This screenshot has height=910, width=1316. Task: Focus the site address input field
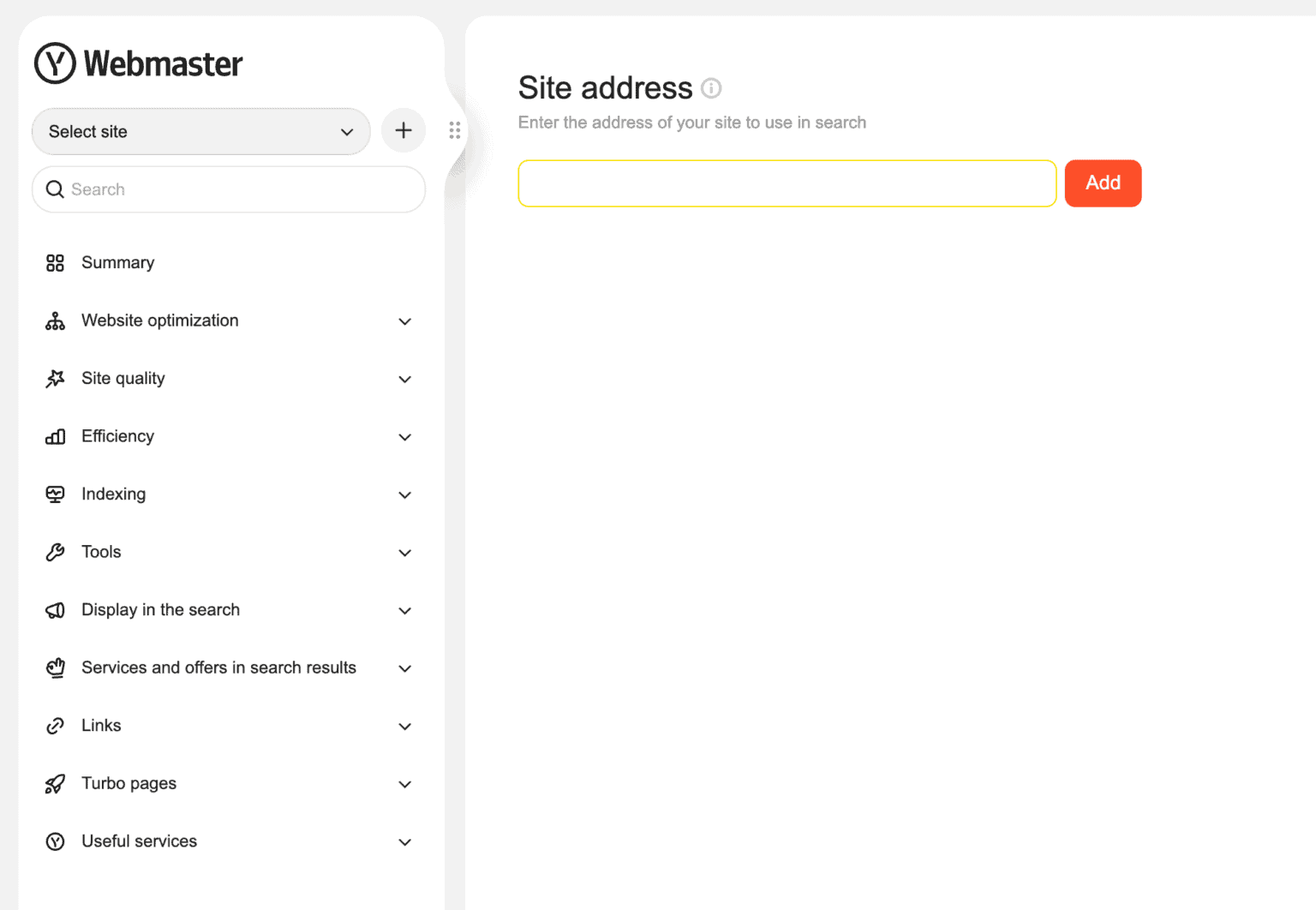pos(787,183)
